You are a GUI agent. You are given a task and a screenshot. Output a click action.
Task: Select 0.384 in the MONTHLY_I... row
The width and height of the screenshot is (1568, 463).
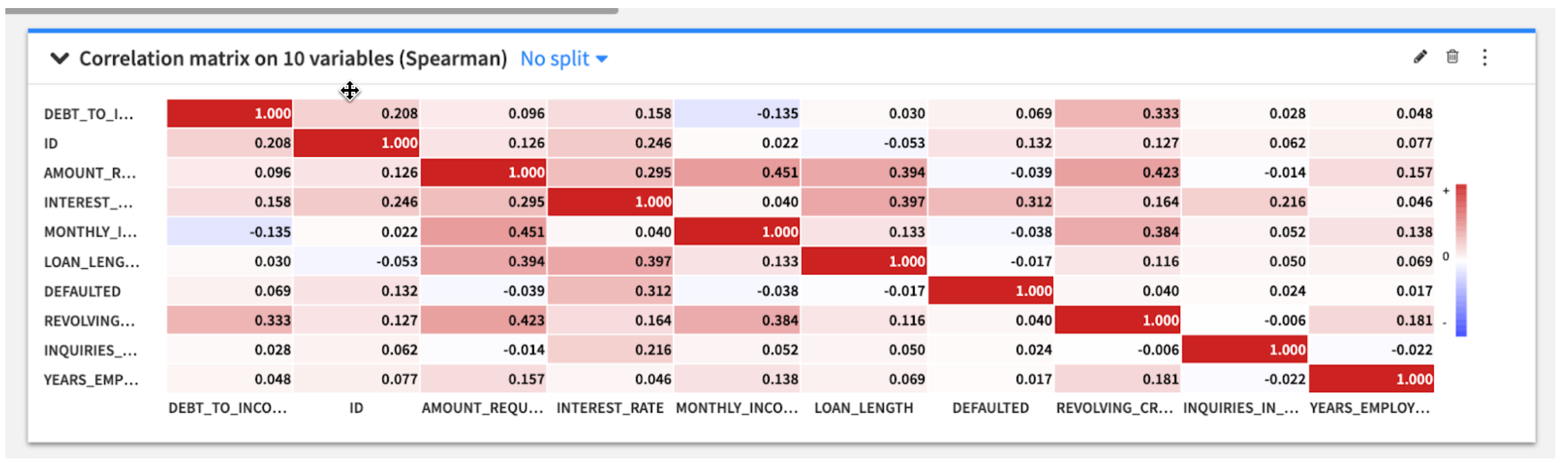pyautogui.click(x=1118, y=232)
